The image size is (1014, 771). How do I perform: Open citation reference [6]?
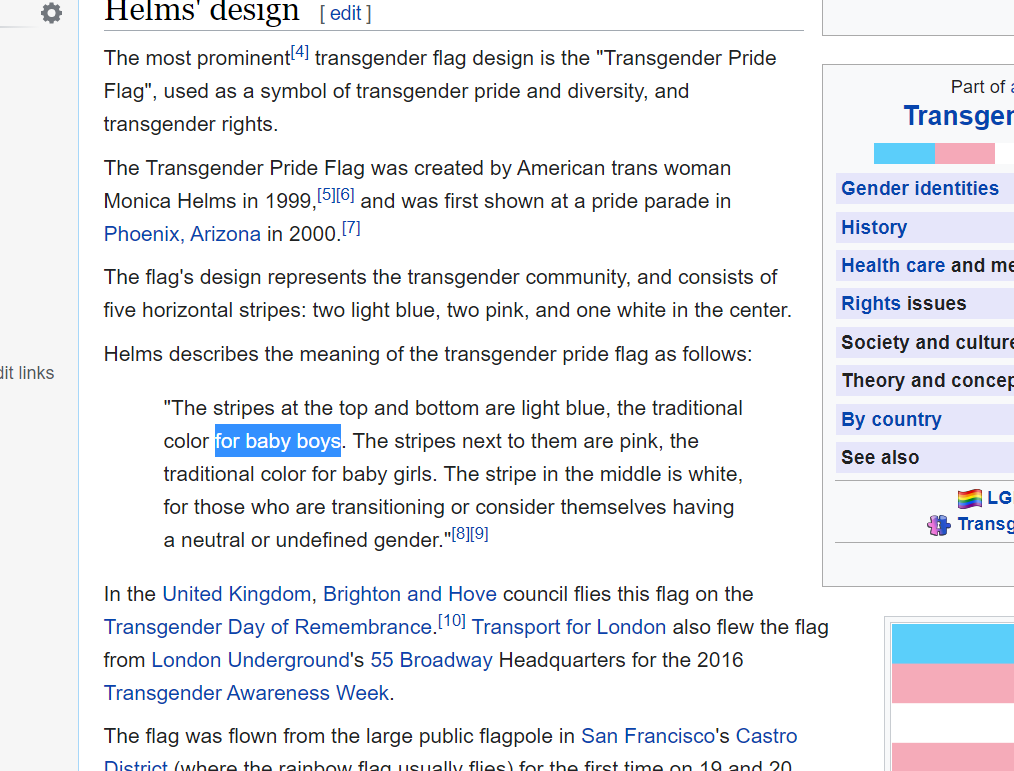click(345, 194)
